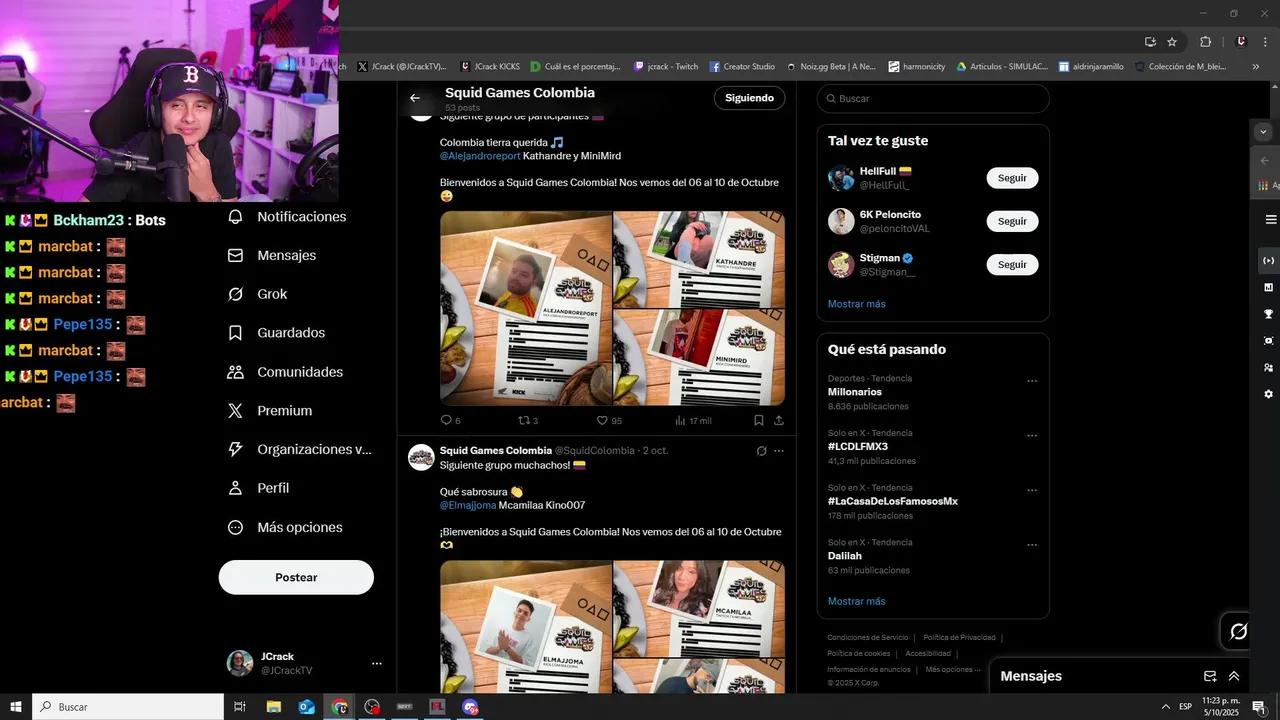Open the Dalilah trending topic
Screen dimensions: 1280x720
(x=845, y=556)
